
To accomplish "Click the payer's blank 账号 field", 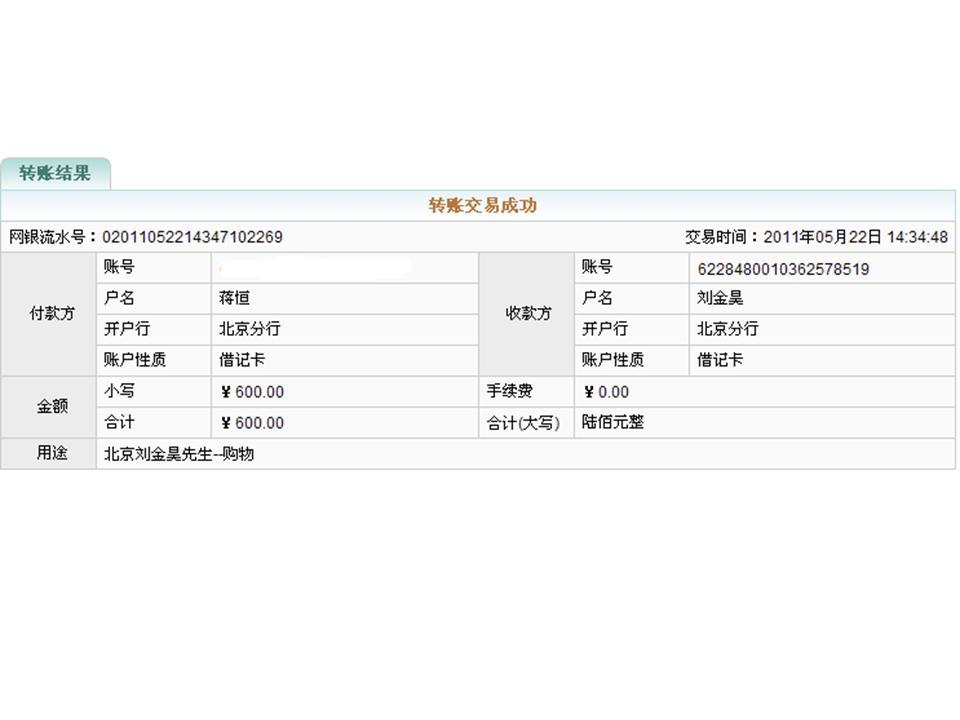I will [315, 267].
